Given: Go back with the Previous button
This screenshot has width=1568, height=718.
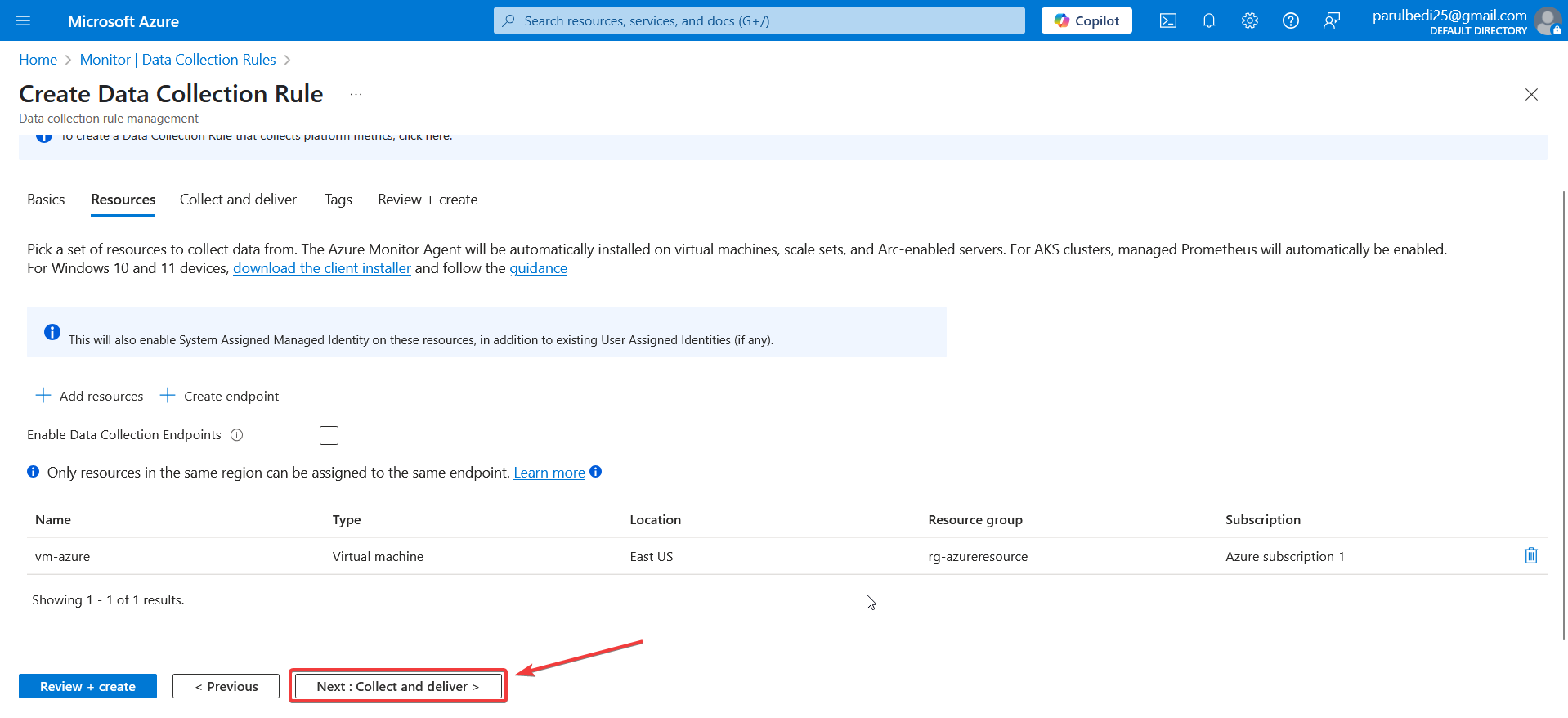Looking at the screenshot, I should pos(226,686).
